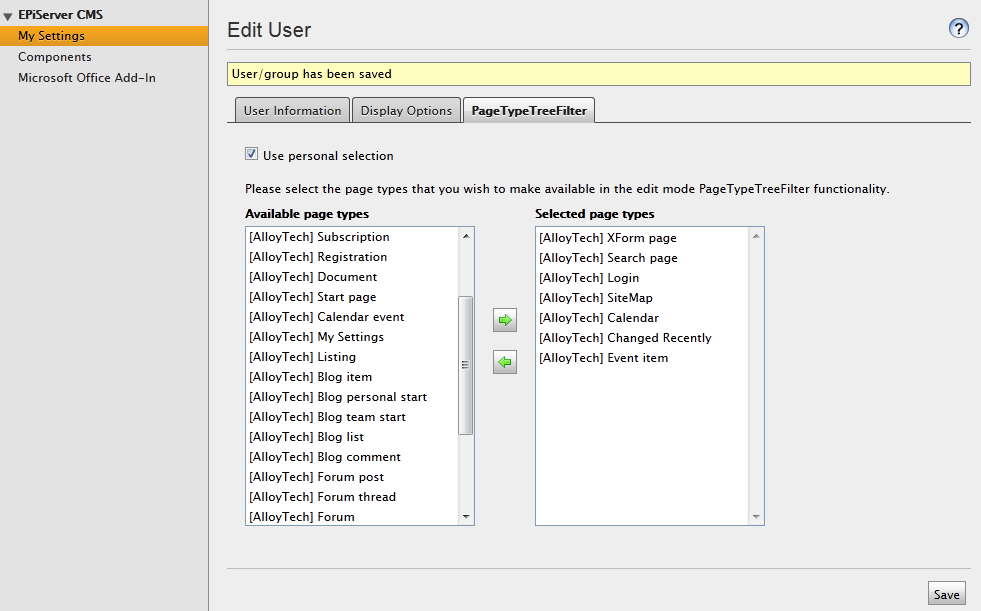Open the Display Options tab
Image resolution: width=981 pixels, height=611 pixels.
coord(406,111)
